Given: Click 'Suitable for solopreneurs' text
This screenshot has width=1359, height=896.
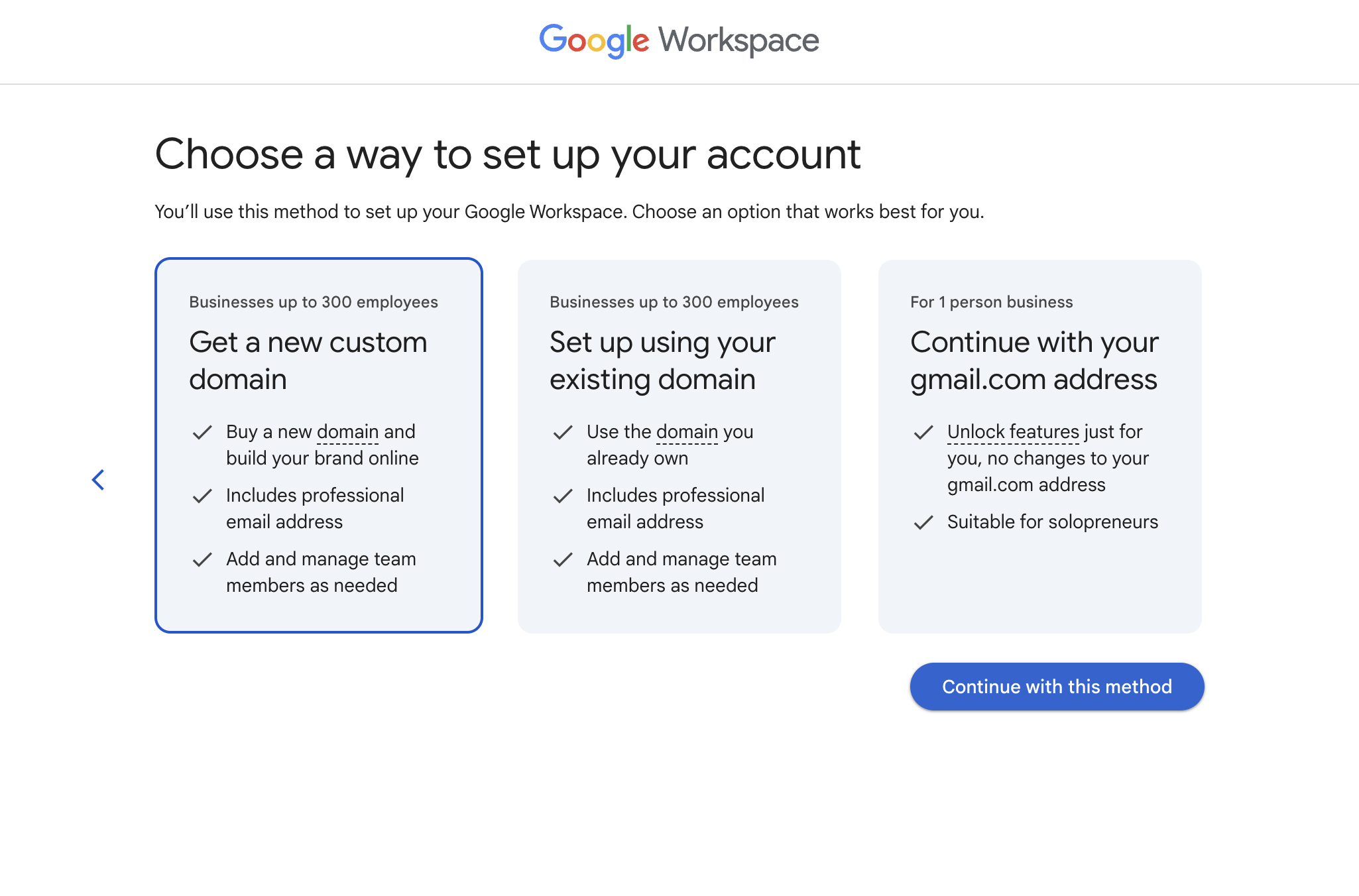Looking at the screenshot, I should [x=1053, y=522].
